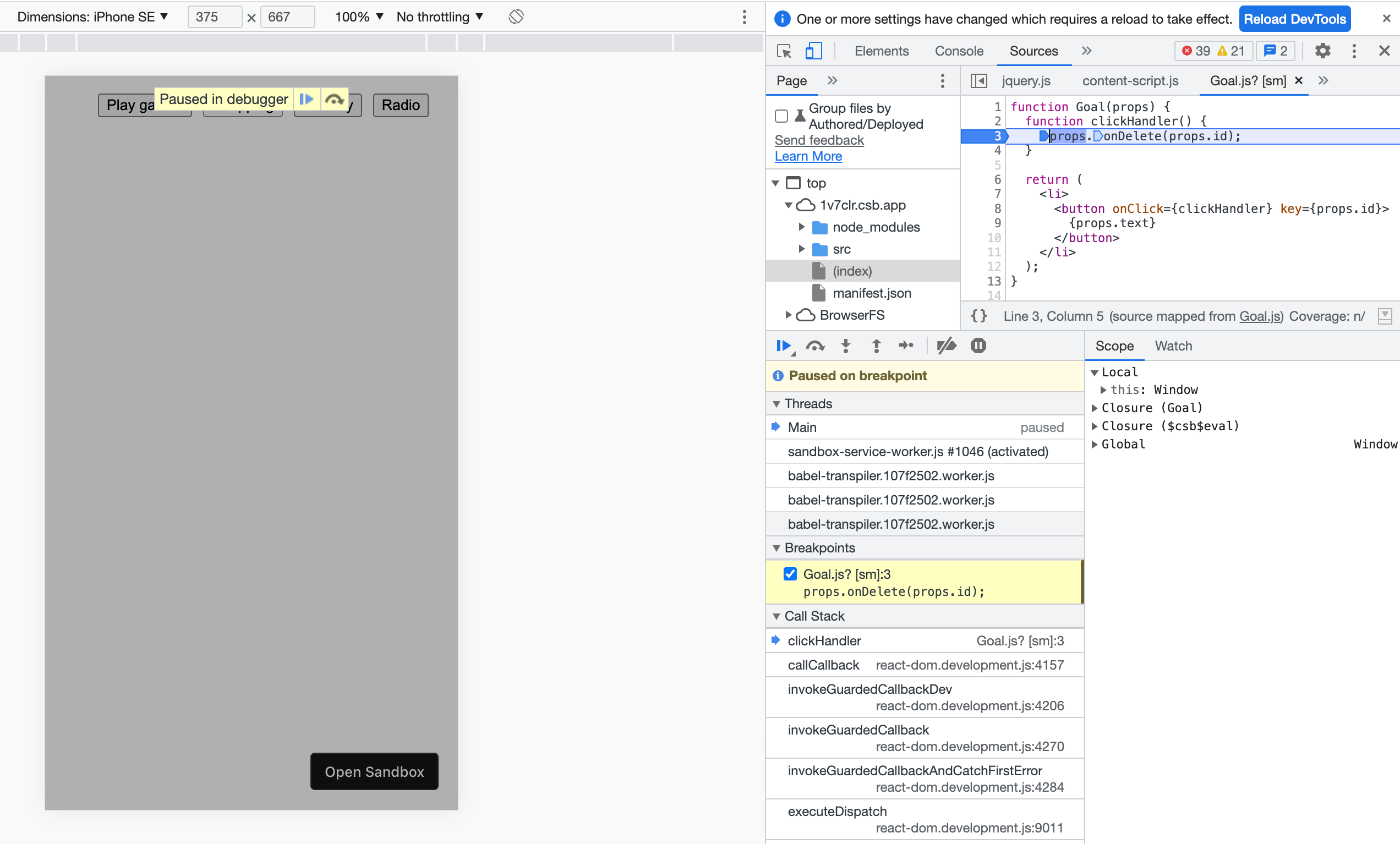Click the Radio button in page
The width and height of the screenshot is (1400, 844).
[401, 105]
